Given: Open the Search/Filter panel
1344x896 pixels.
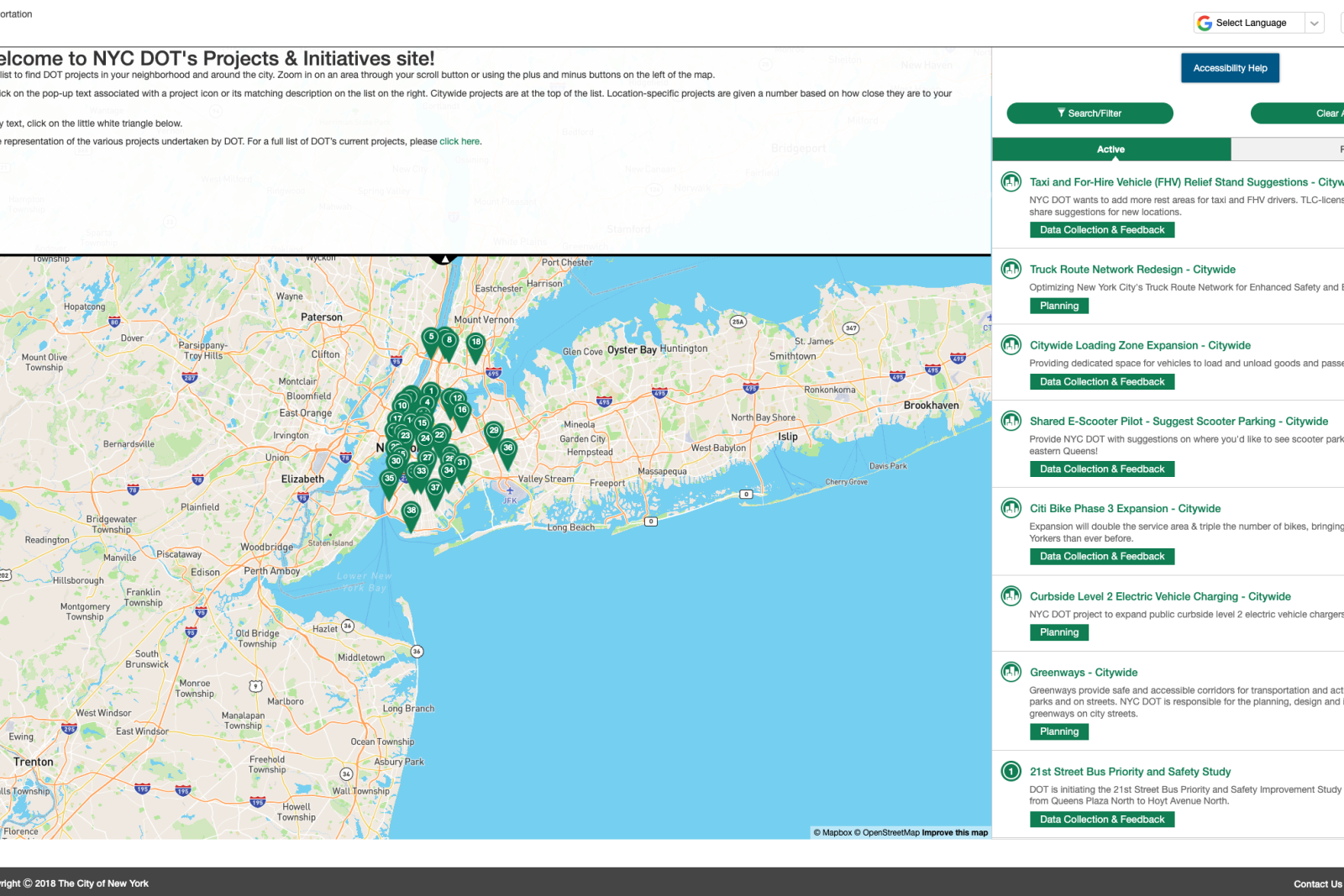Looking at the screenshot, I should pyautogui.click(x=1089, y=113).
